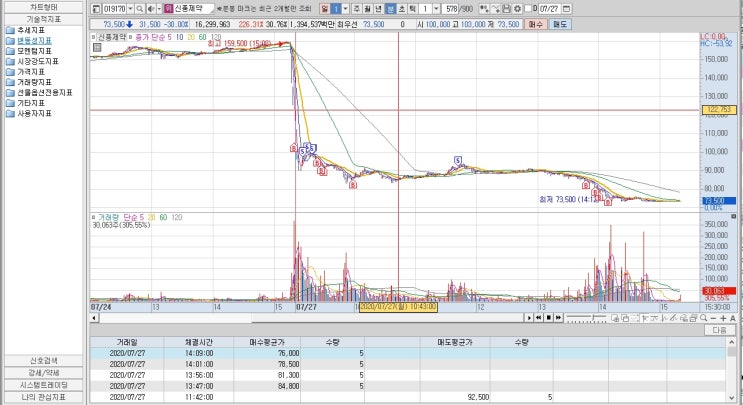
Task: Select the trade row at 13:47:00
Action: [408, 386]
